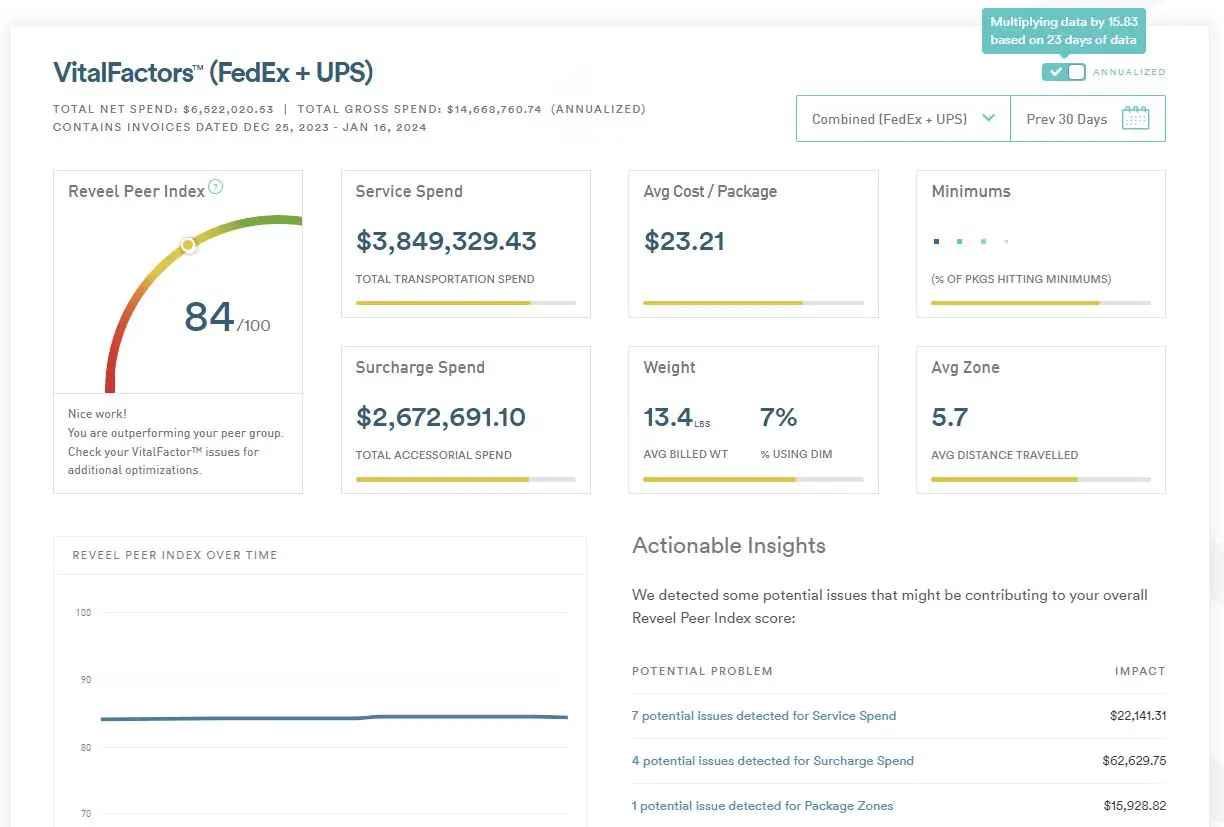1224x827 pixels.
Task: Click the Actionable Insights heading
Action: 729,546
